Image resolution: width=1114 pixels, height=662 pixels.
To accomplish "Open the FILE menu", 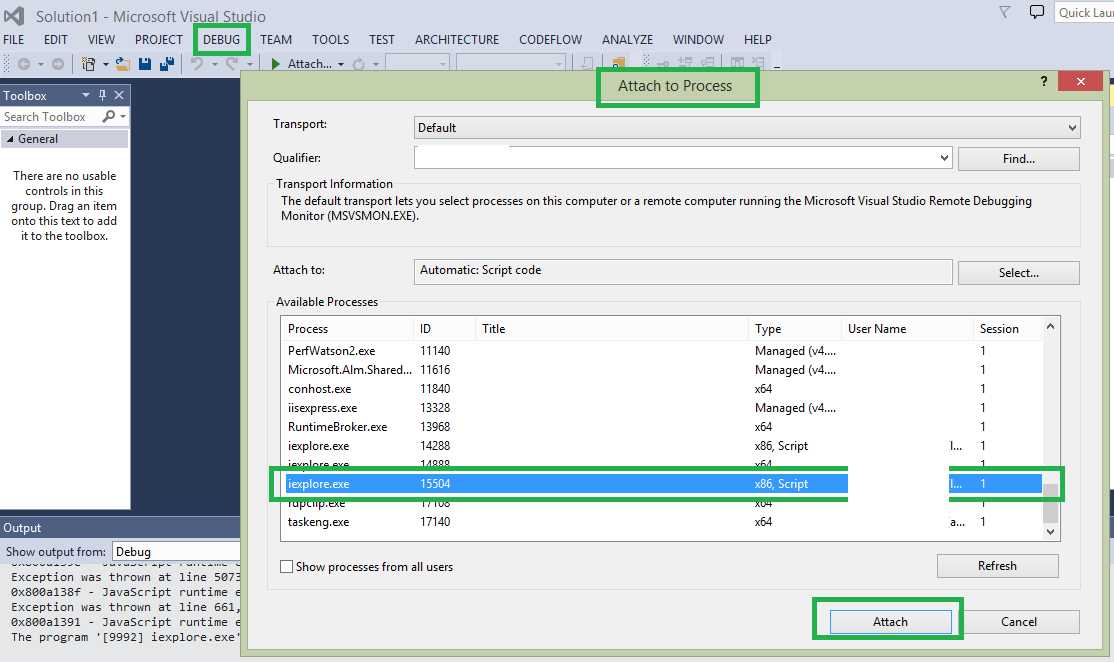I will coord(13,40).
